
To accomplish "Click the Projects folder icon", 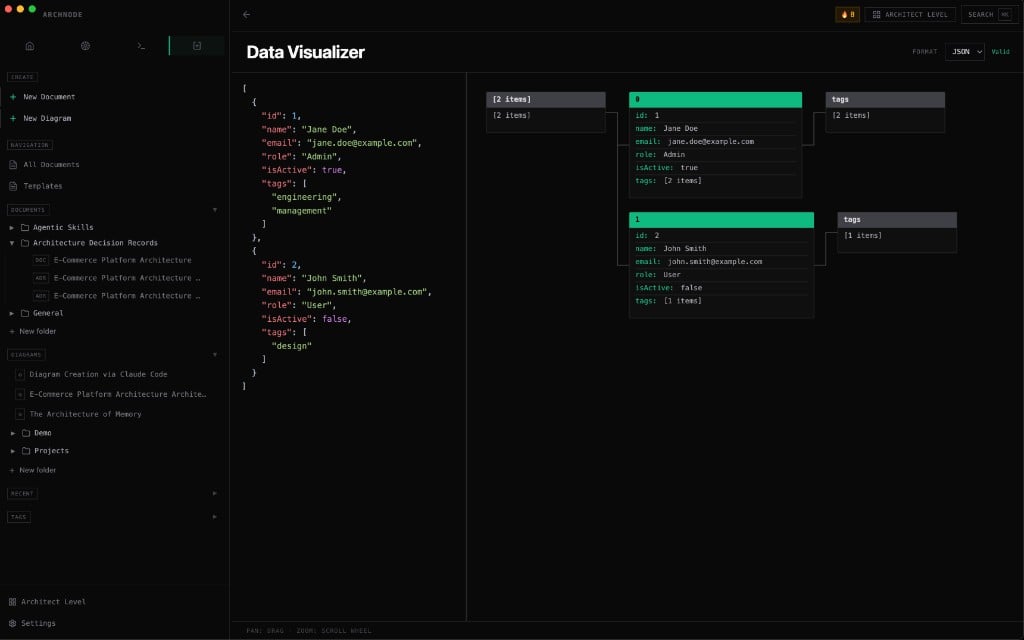I will (x=26, y=451).
